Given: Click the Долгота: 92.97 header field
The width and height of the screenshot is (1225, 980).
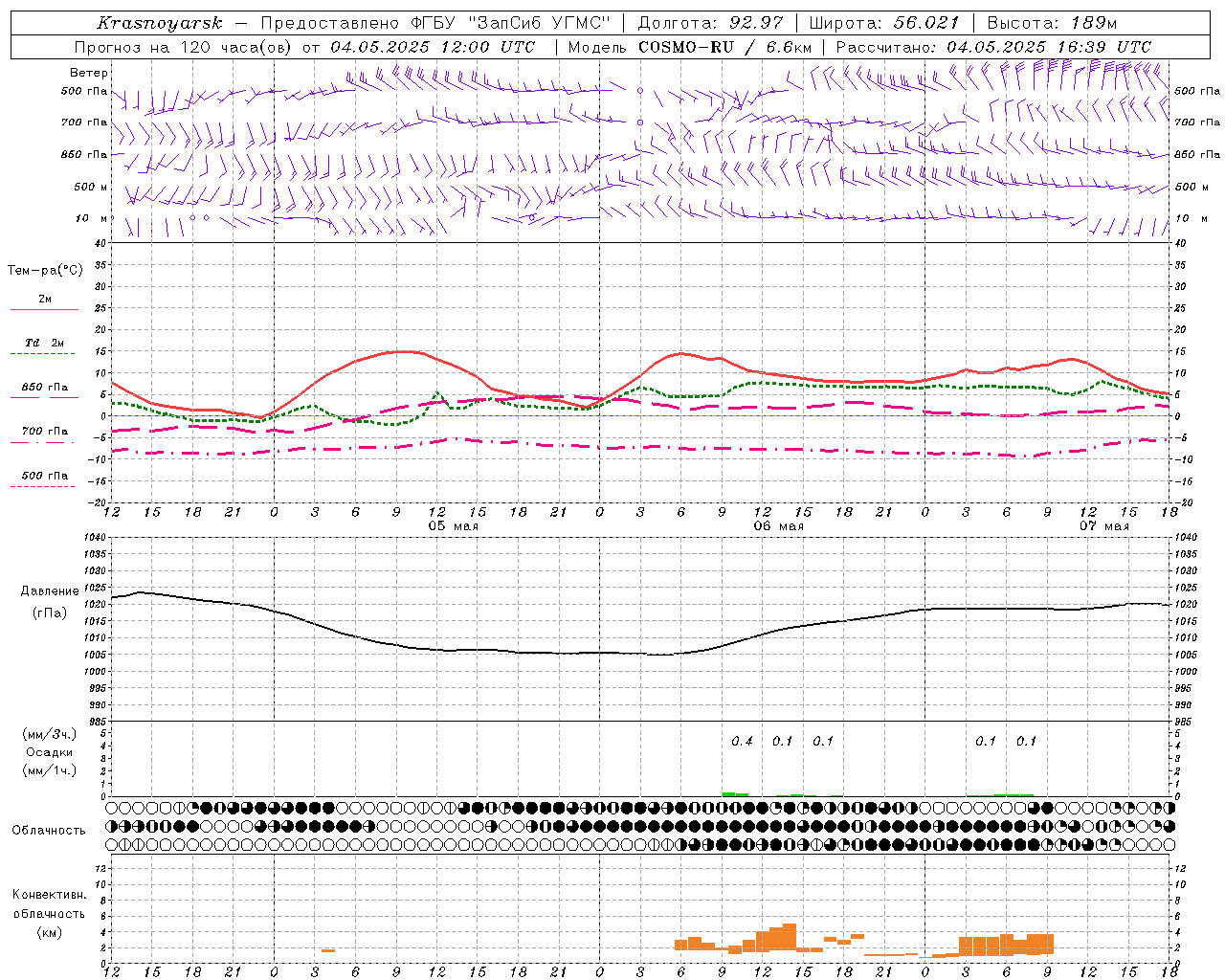Looking at the screenshot, I should coord(710,23).
